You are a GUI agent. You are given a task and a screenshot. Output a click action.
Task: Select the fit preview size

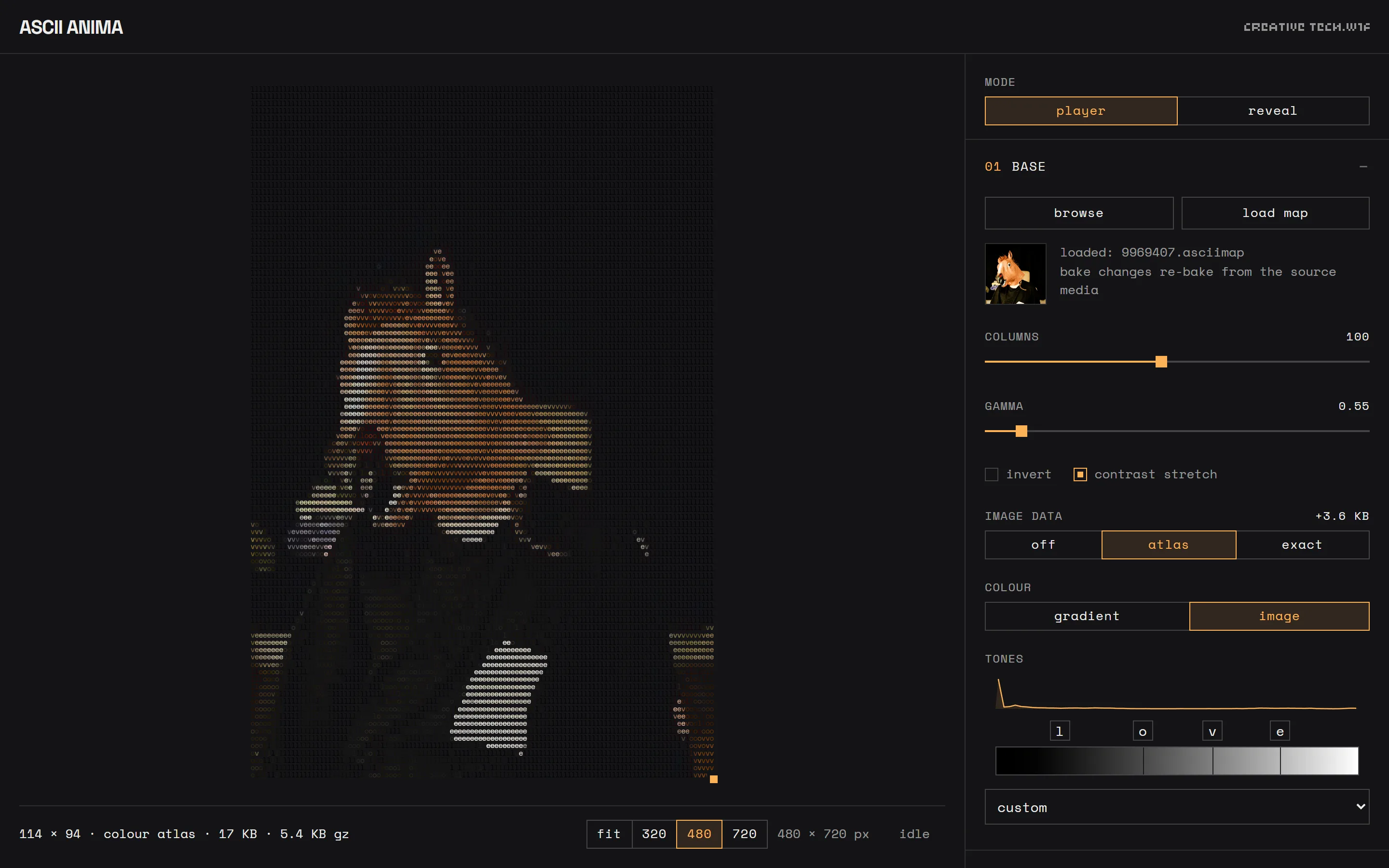(x=609, y=834)
